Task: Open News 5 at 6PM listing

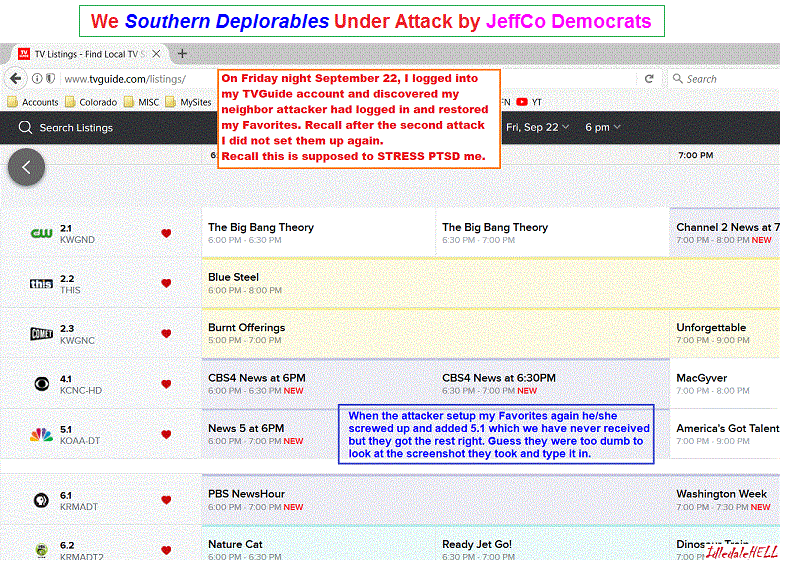Action: 270,434
